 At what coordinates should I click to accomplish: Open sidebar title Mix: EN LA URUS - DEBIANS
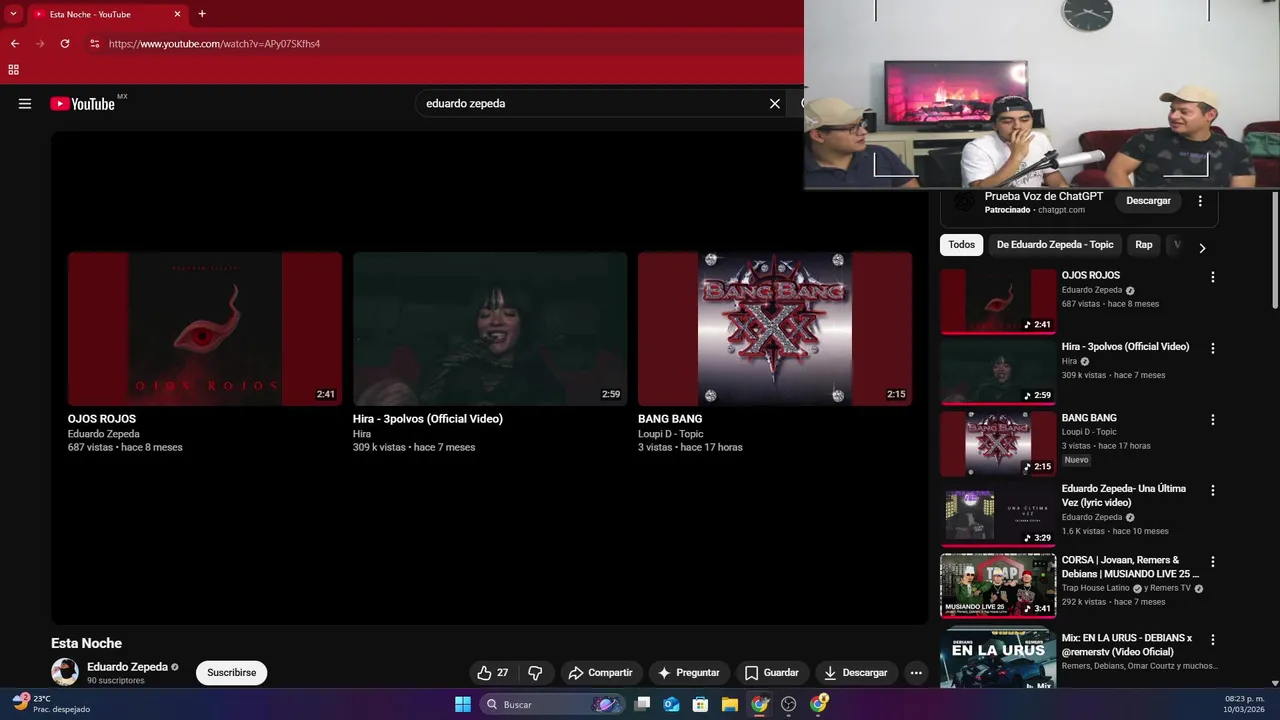click(1127, 645)
